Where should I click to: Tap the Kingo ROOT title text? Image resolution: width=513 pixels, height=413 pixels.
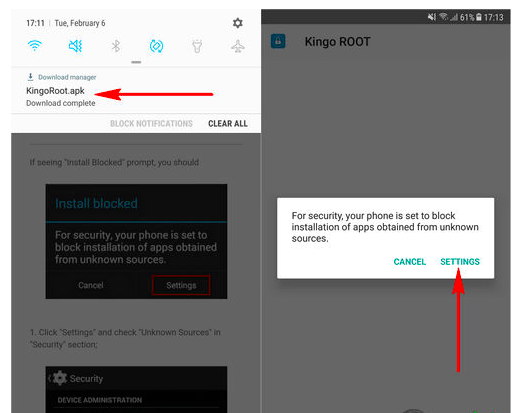[x=337, y=42]
